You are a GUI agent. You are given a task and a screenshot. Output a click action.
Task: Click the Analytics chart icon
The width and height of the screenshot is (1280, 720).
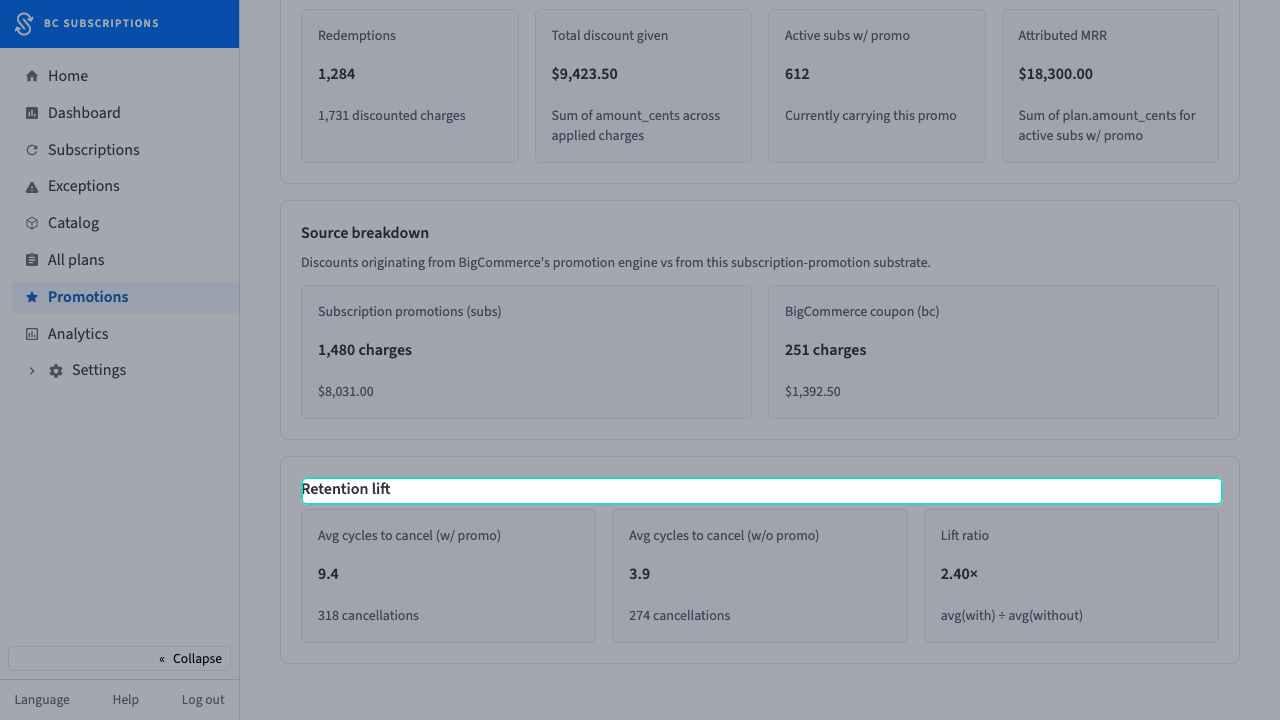coord(32,334)
